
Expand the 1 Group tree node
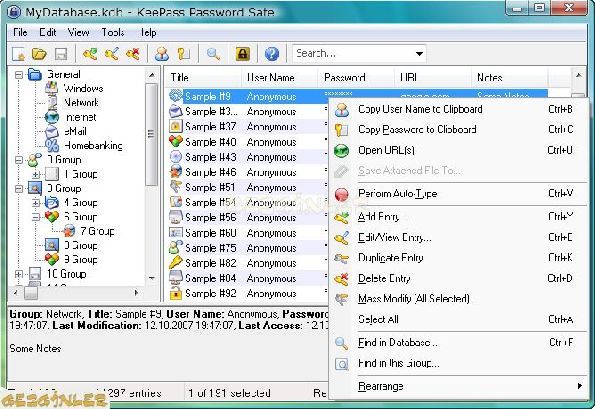36,174
